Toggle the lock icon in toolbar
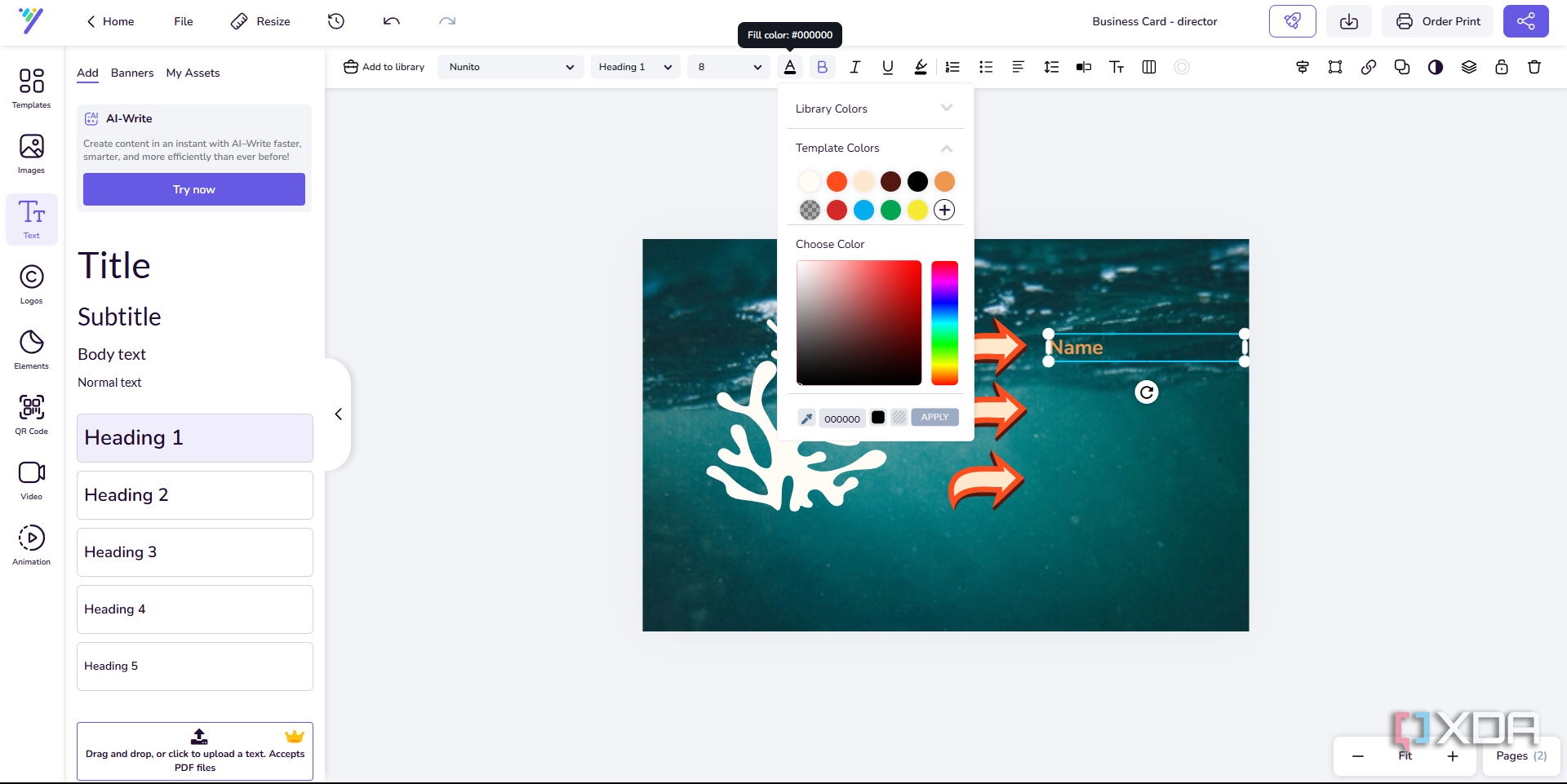This screenshot has width=1567, height=784. point(1502,67)
